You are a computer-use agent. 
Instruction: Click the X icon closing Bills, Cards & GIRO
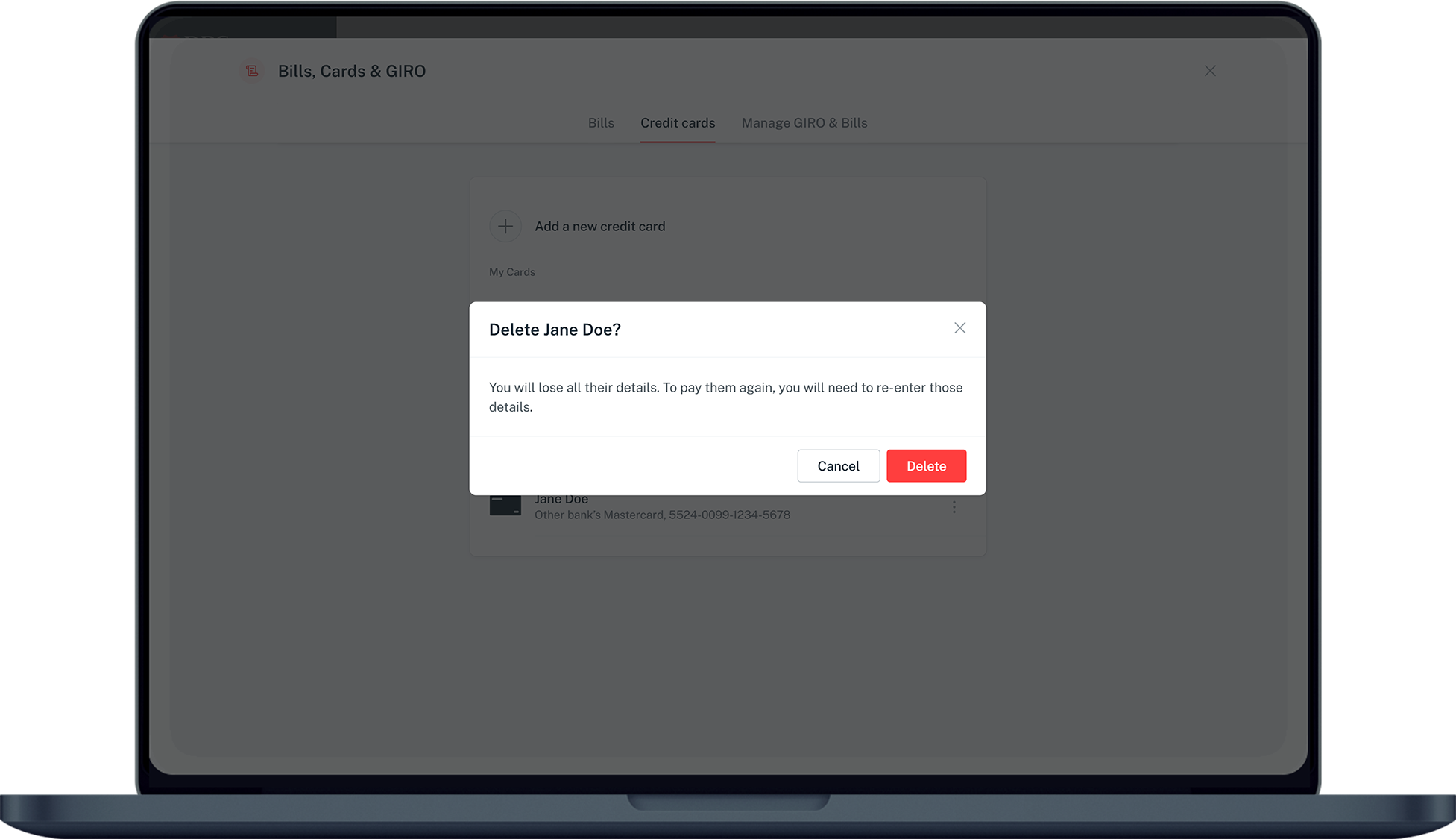point(1210,71)
